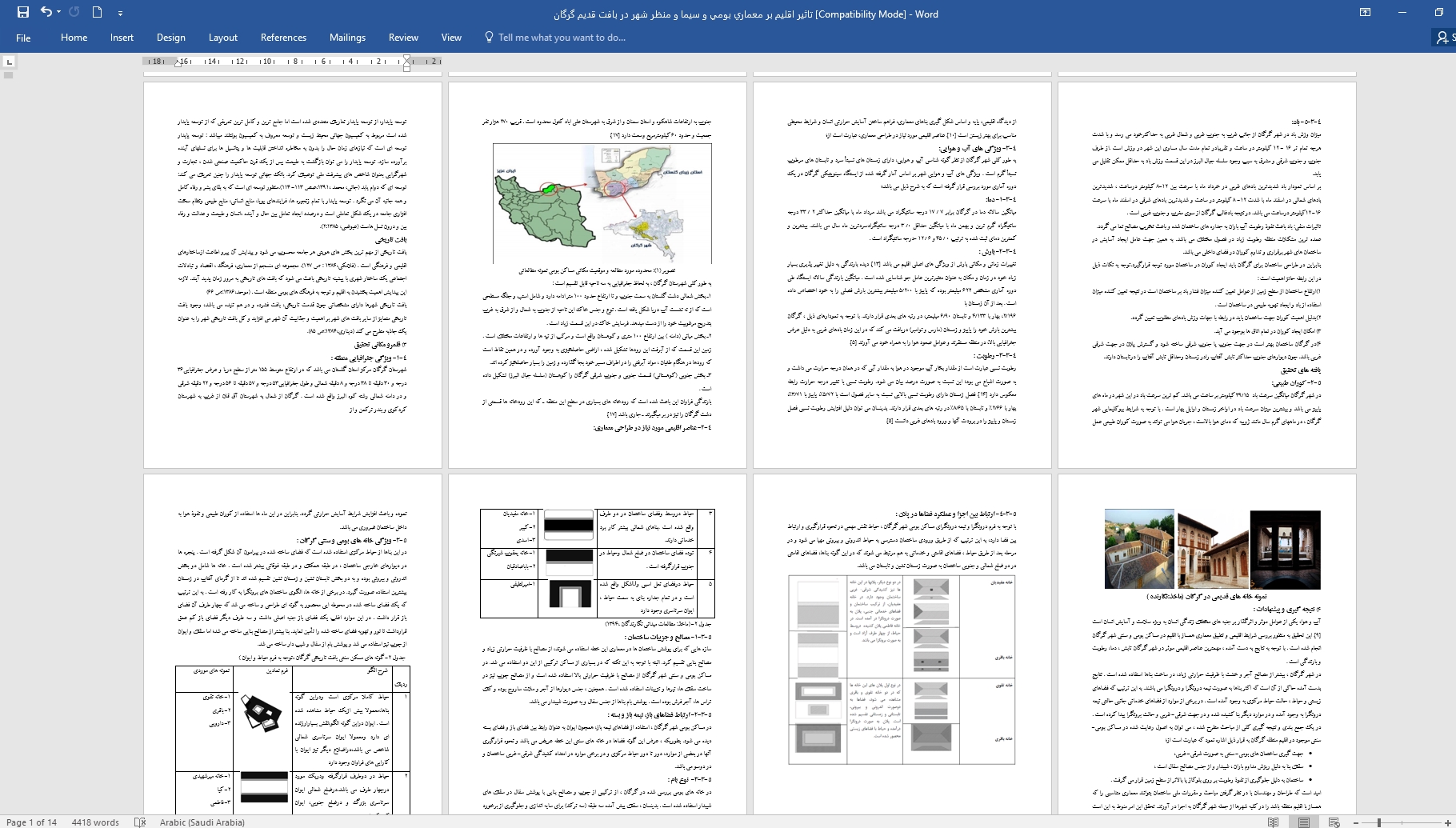Open the File menu

pyautogui.click(x=23, y=38)
